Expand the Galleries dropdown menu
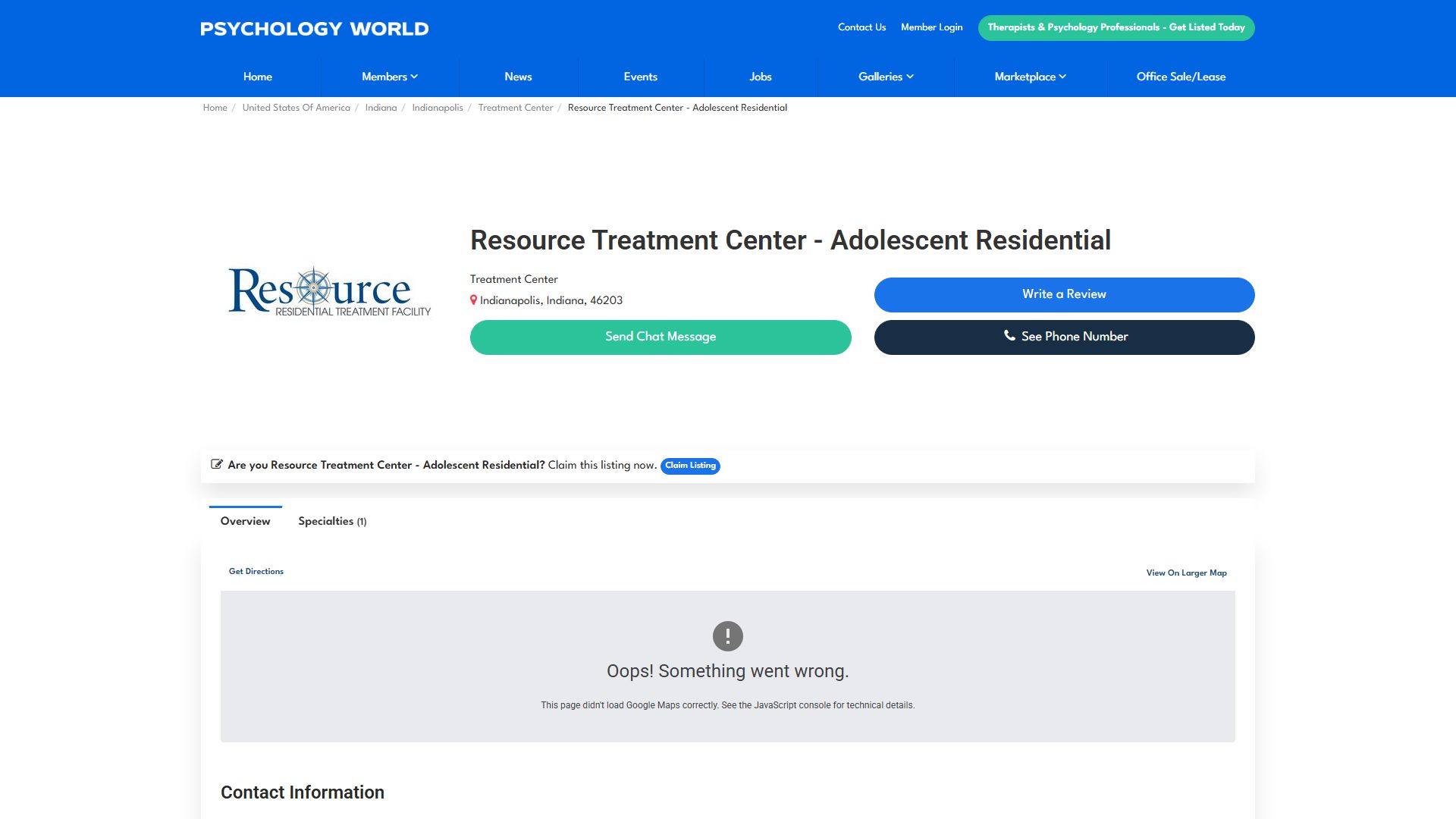Screen dimensions: 1456x819 tap(886, 77)
